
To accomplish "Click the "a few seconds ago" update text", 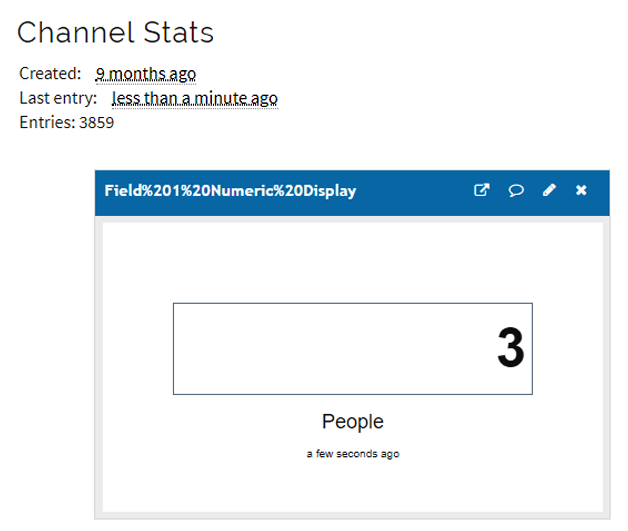I will [x=352, y=453].
